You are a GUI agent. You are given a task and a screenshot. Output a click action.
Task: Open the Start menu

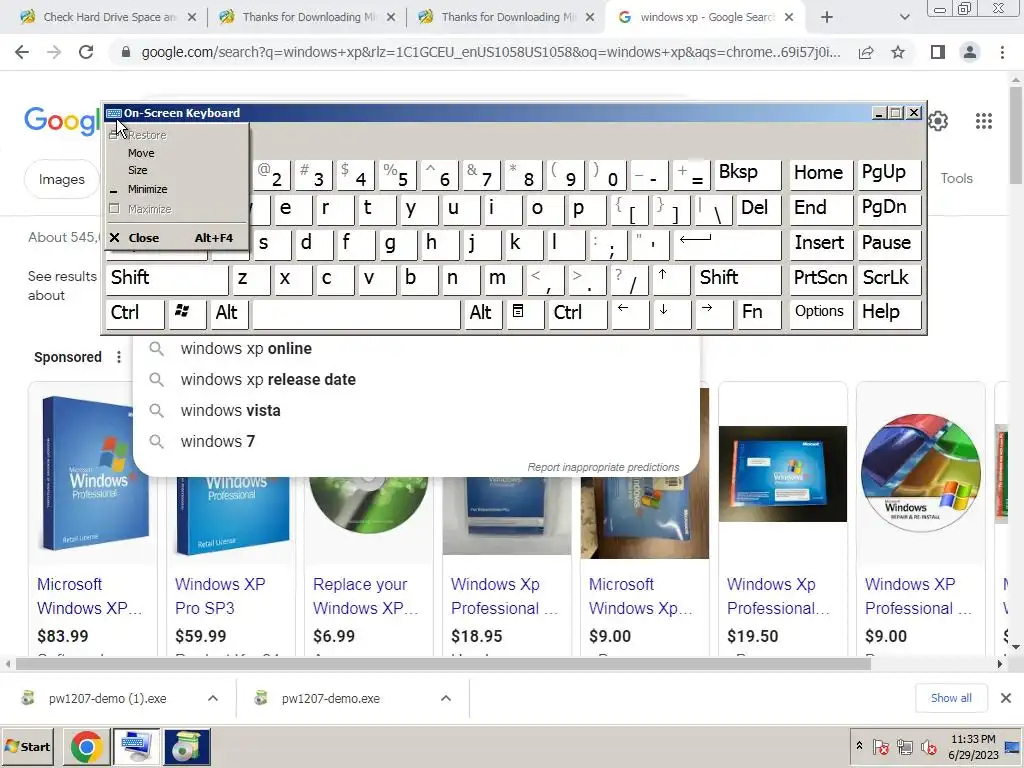28,747
